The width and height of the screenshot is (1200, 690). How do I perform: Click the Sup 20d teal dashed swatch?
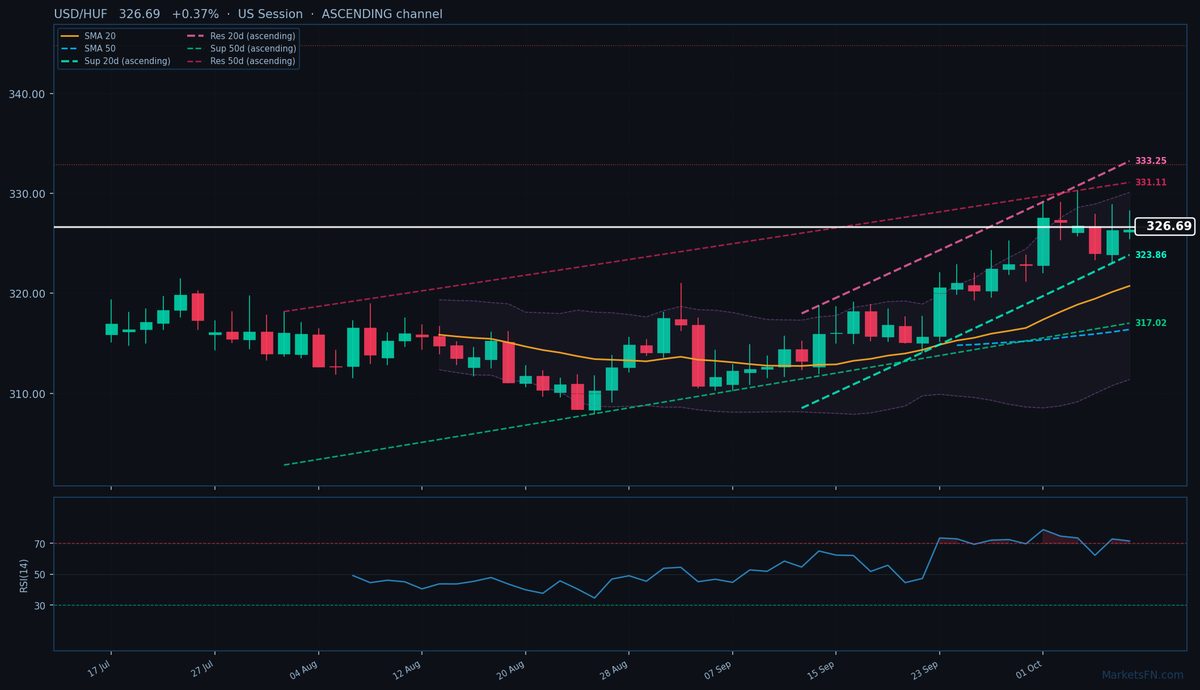tap(70, 61)
